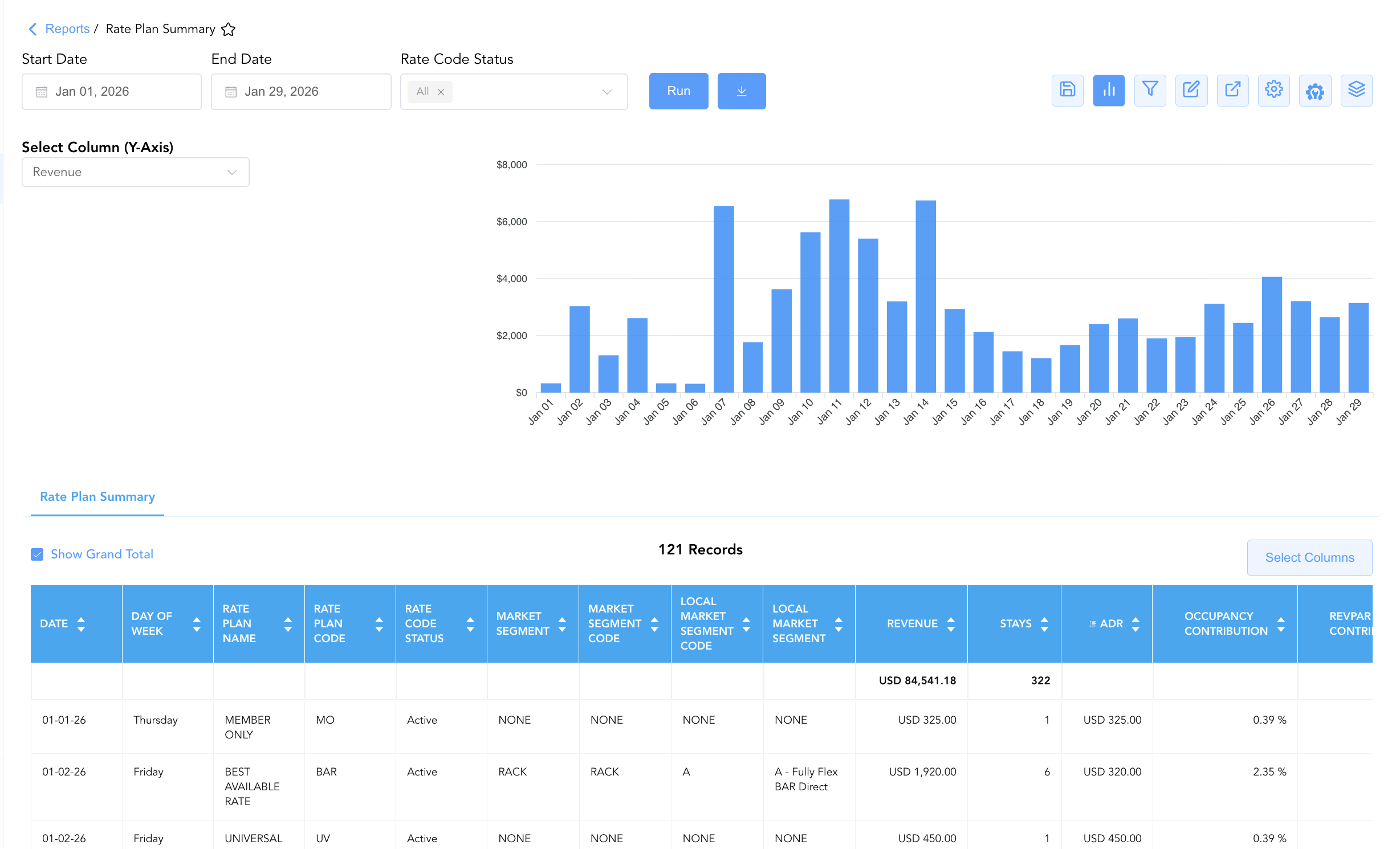The height and width of the screenshot is (849, 1400).
Task: Click the Start Date input field
Action: pos(112,92)
